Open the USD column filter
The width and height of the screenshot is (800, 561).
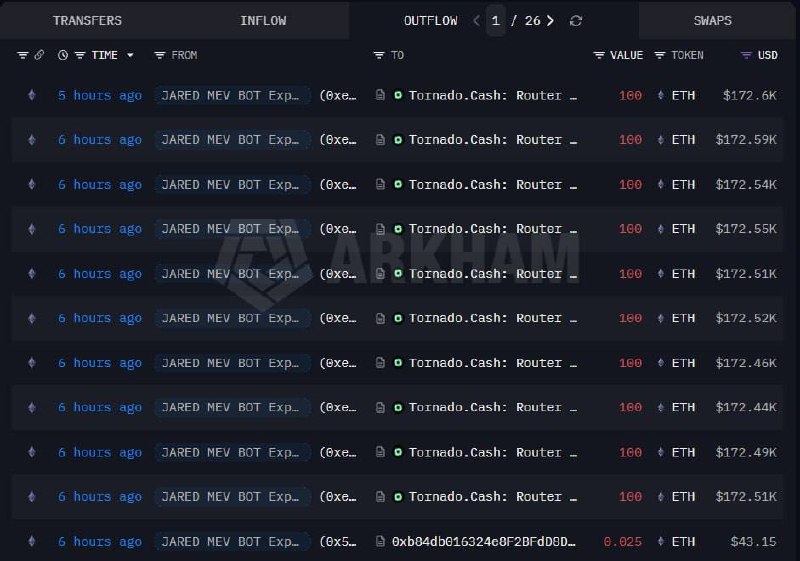[746, 55]
